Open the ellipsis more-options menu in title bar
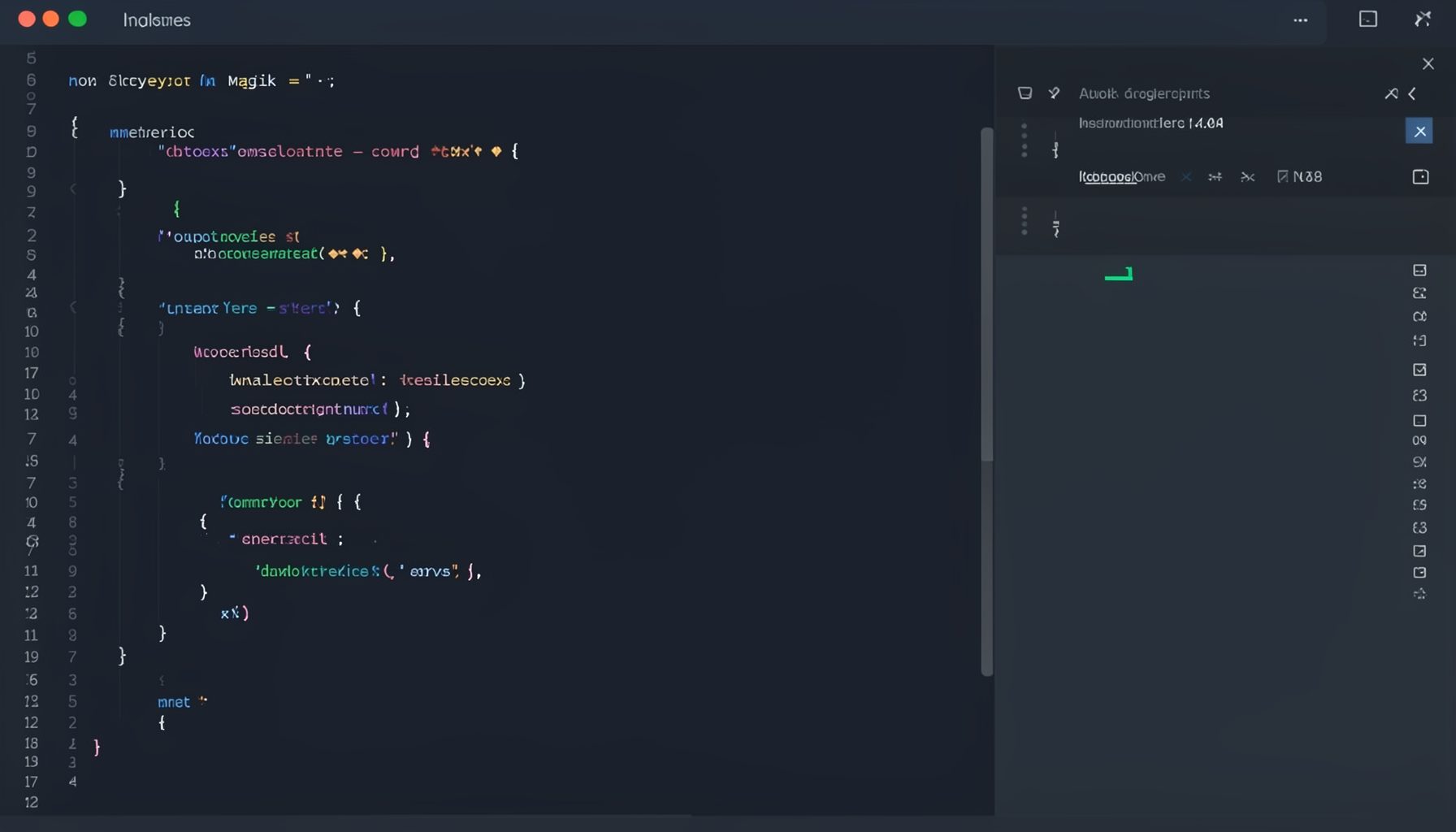The height and width of the screenshot is (832, 1456). [1301, 20]
